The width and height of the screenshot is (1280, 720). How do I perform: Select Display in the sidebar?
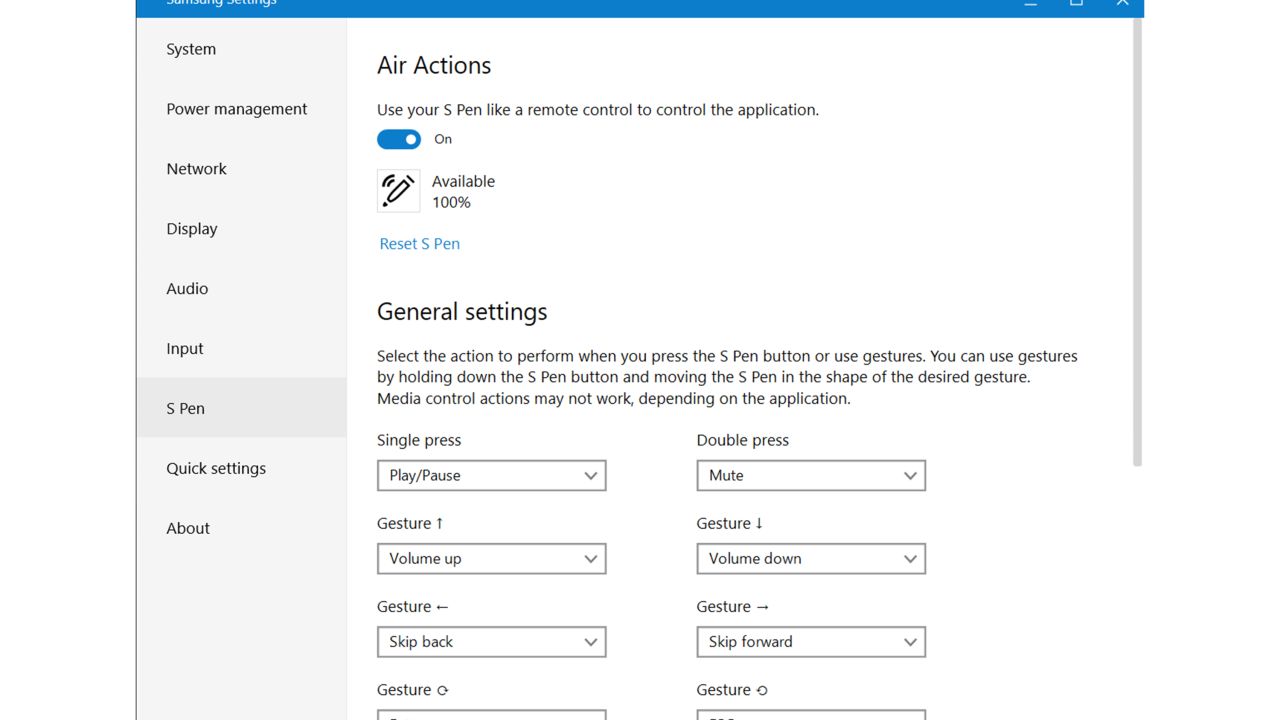click(241, 229)
